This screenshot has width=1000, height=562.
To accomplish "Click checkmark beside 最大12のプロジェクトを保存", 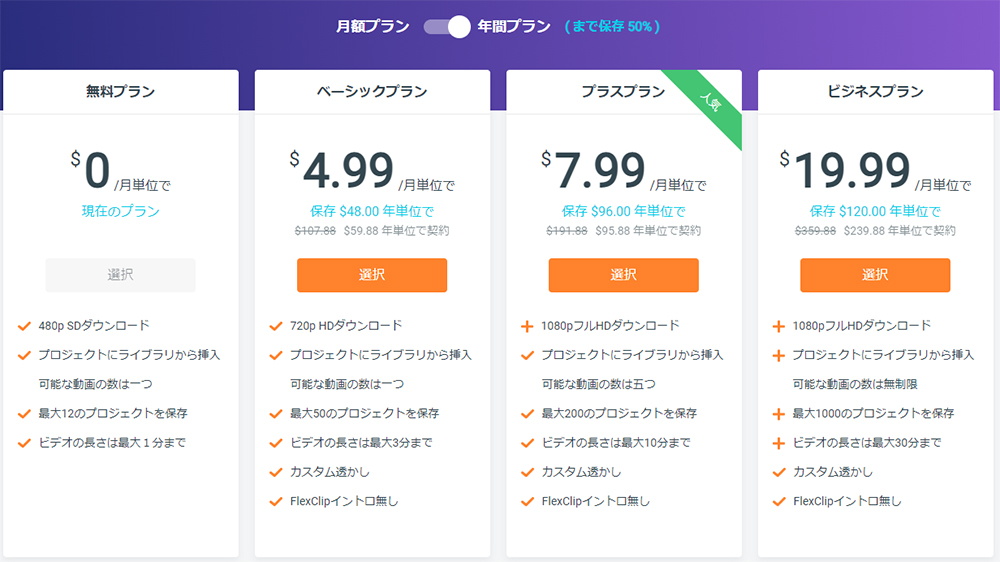I will click(24, 414).
